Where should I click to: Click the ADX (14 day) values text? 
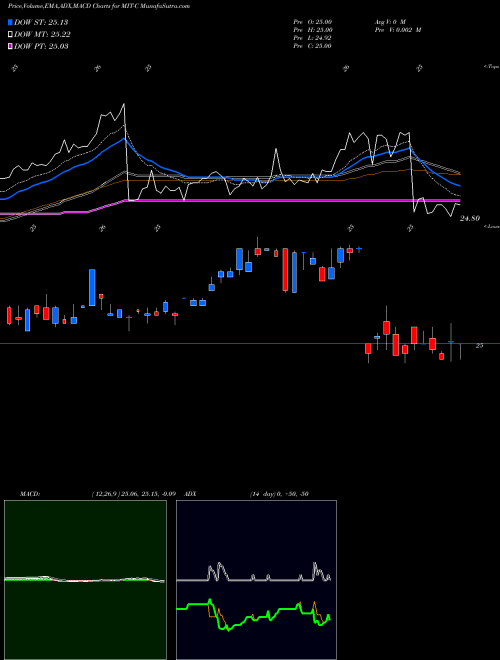coord(279,494)
